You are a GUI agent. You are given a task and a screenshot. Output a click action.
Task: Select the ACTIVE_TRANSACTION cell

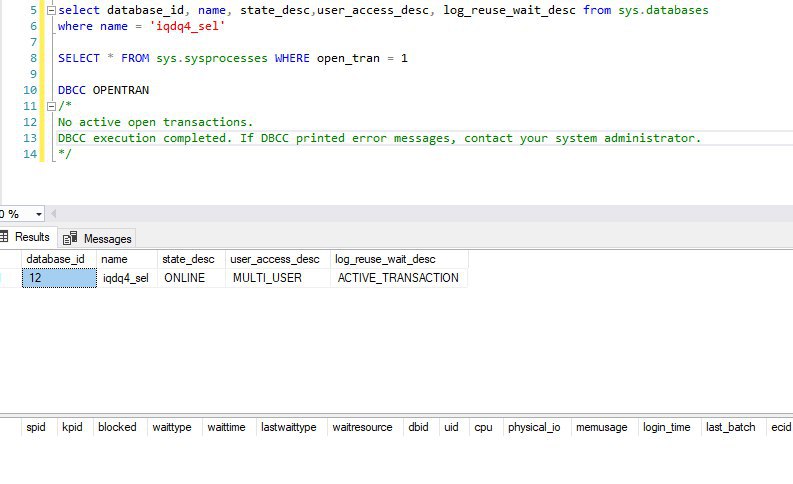[x=399, y=278]
